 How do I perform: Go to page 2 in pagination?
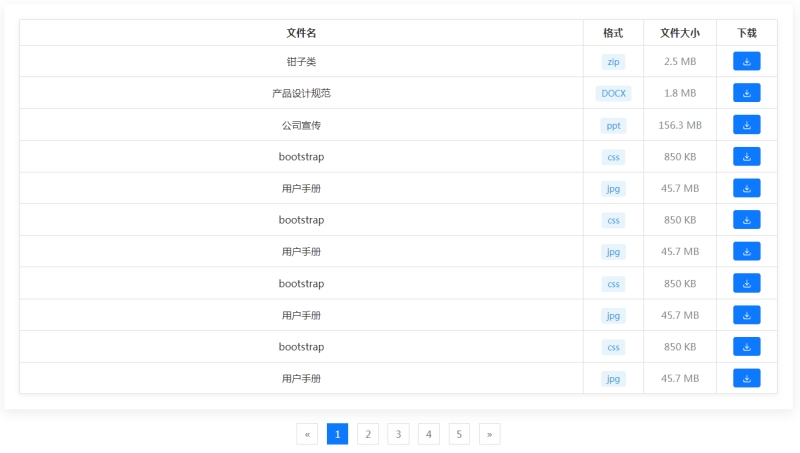368,434
